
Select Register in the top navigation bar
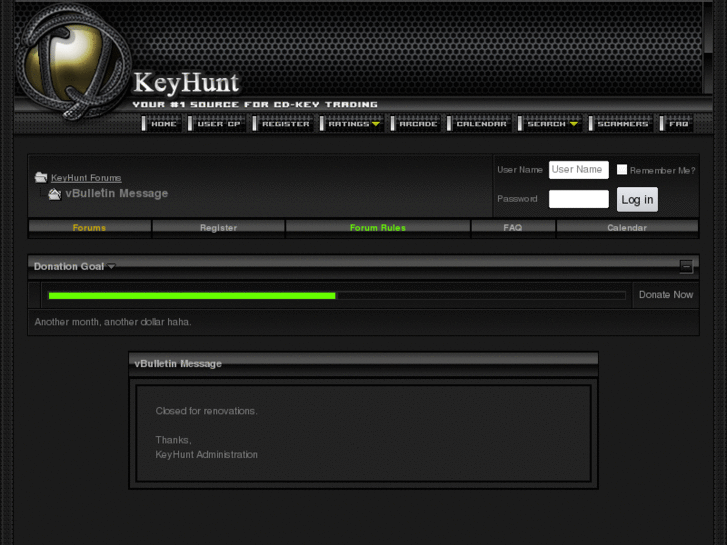[282, 124]
